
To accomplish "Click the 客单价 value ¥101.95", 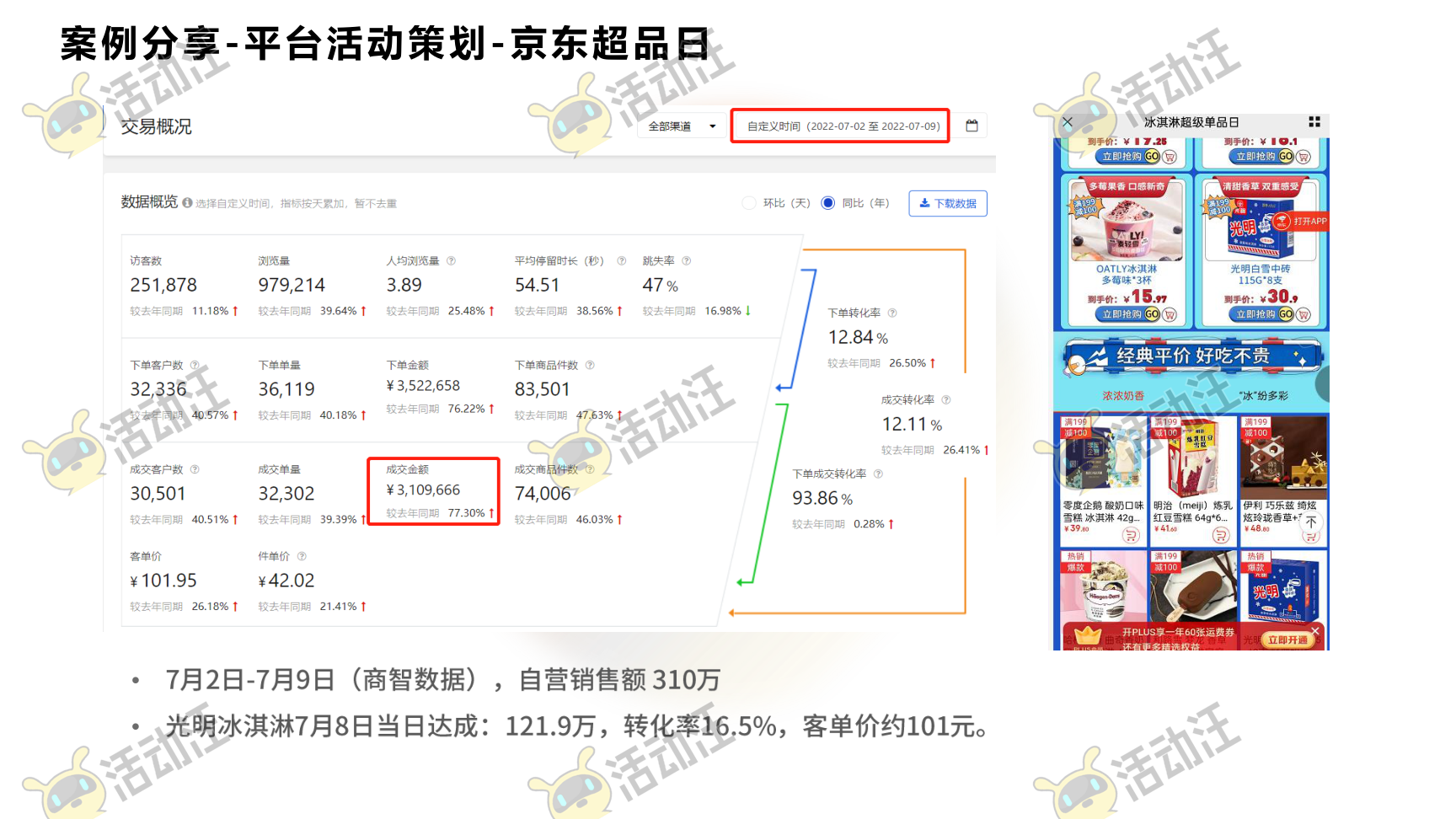I will point(163,581).
